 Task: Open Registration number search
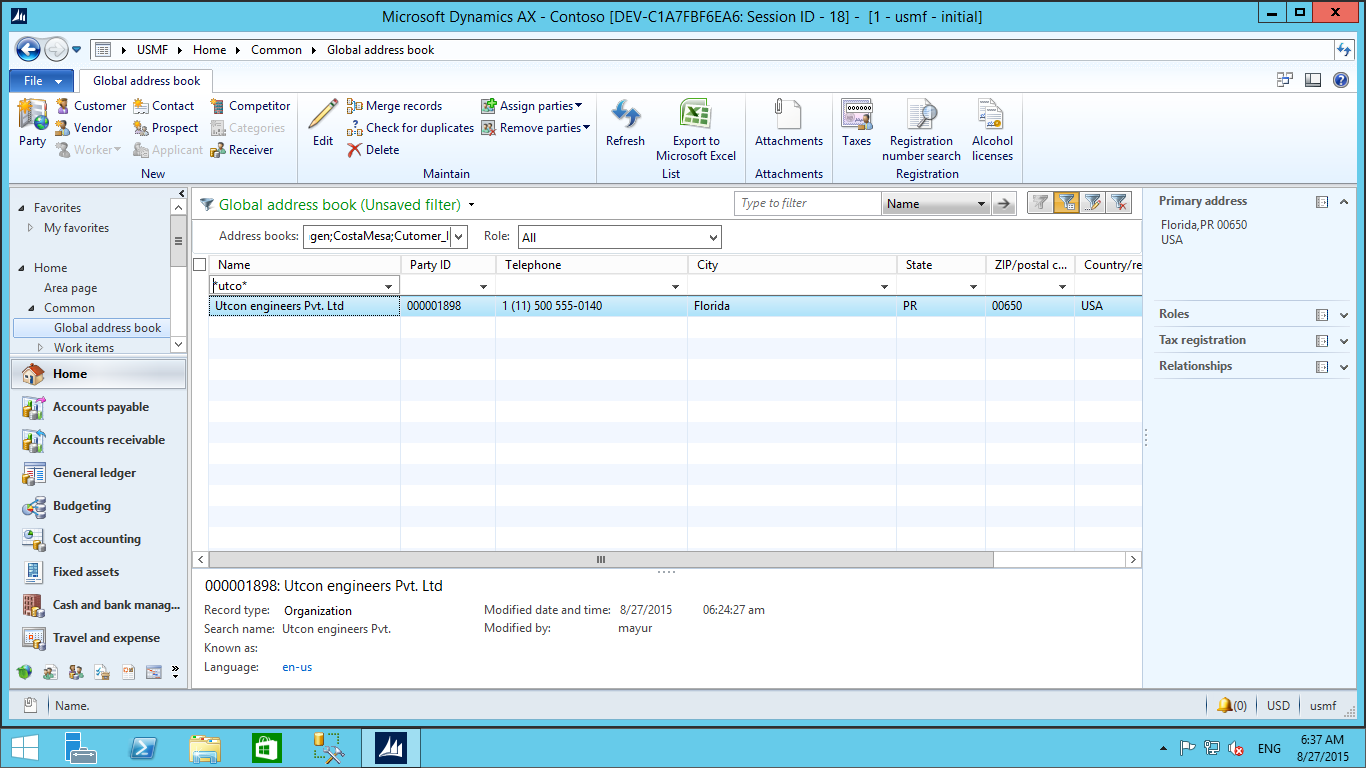click(921, 130)
